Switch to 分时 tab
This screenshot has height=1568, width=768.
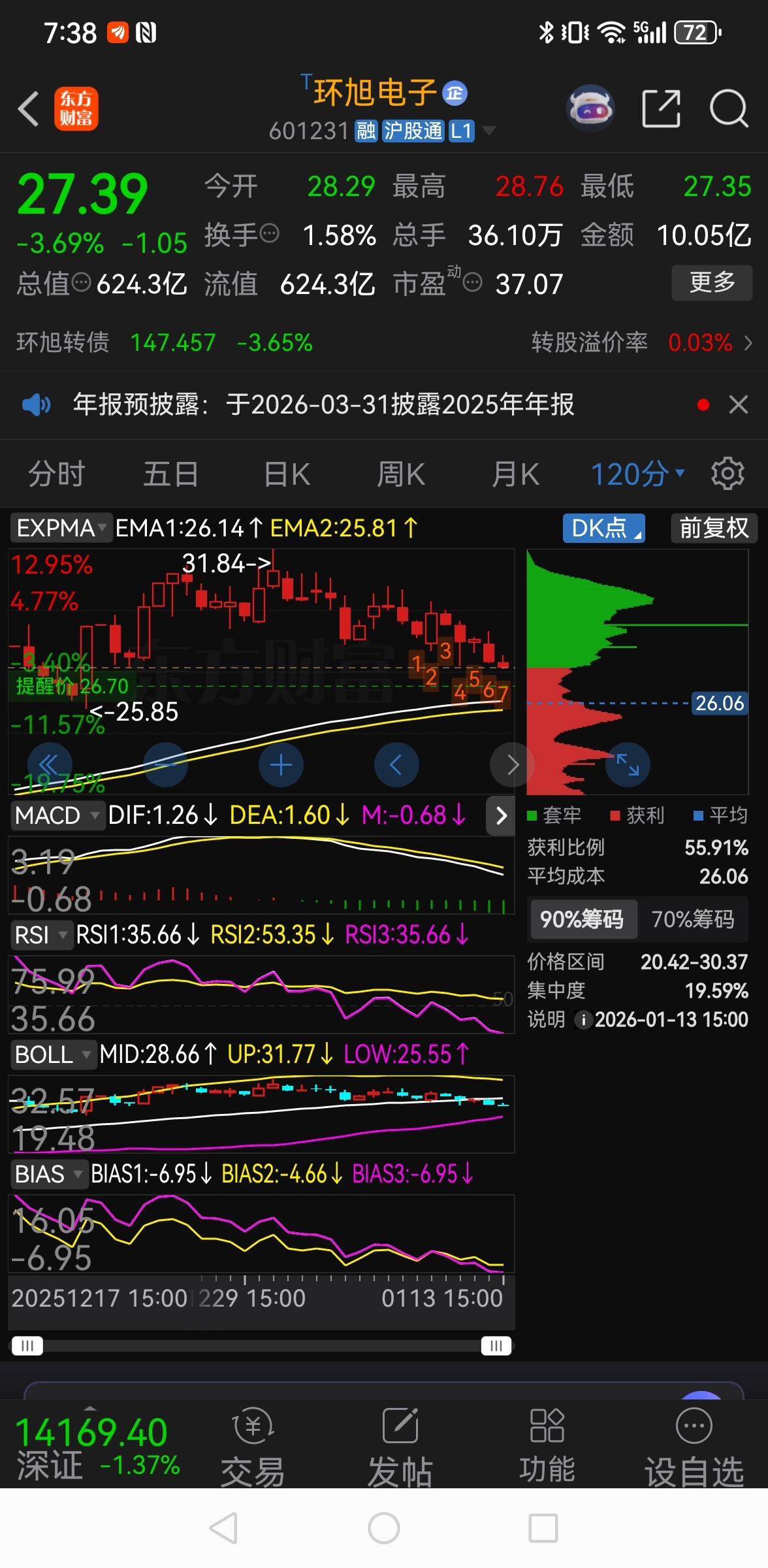pyautogui.click(x=57, y=474)
